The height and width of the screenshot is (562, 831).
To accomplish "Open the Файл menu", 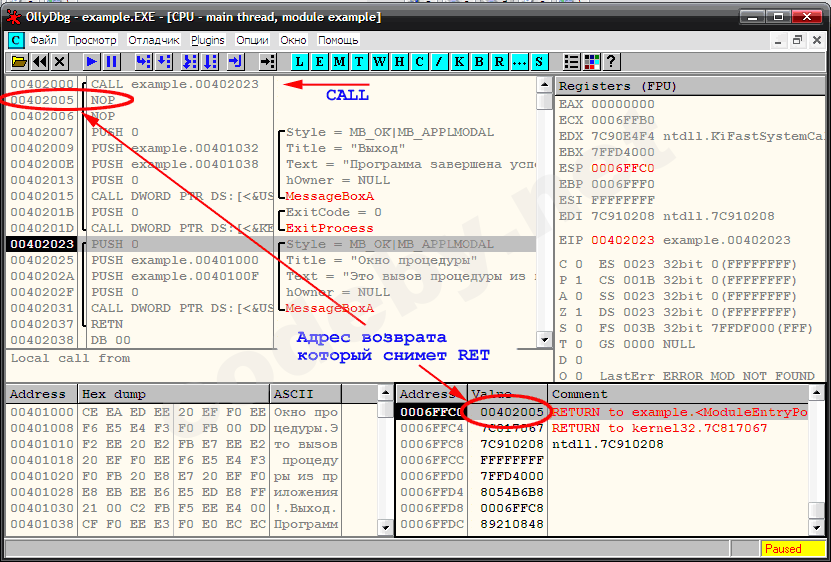I will point(43,40).
